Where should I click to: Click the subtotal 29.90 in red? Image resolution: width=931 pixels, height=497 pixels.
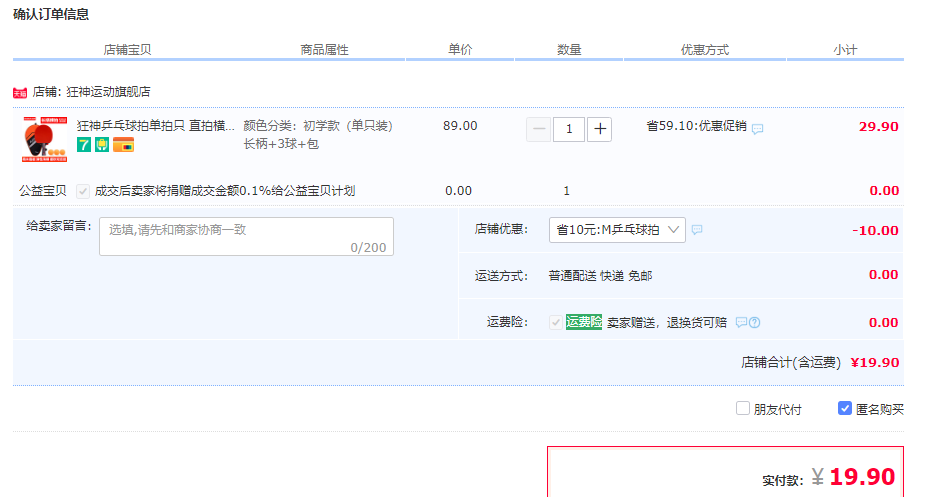click(x=879, y=126)
